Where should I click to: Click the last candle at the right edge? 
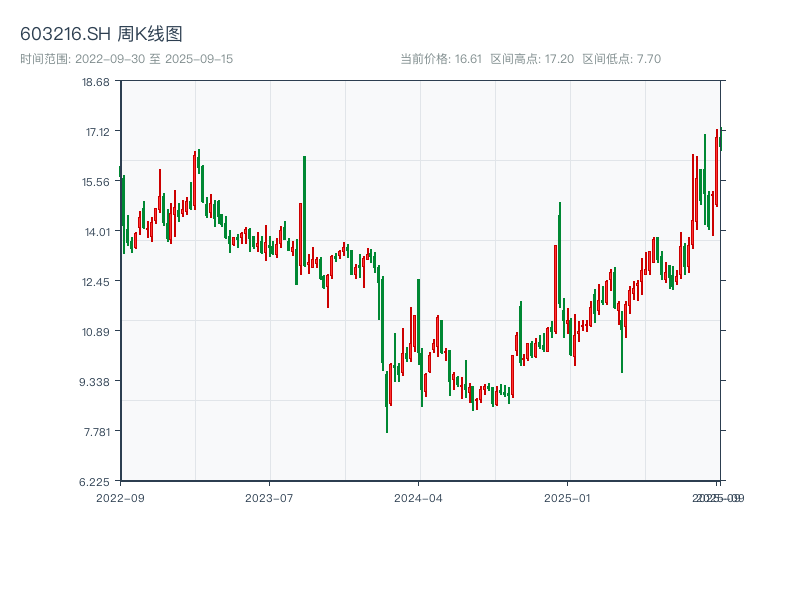click(721, 139)
